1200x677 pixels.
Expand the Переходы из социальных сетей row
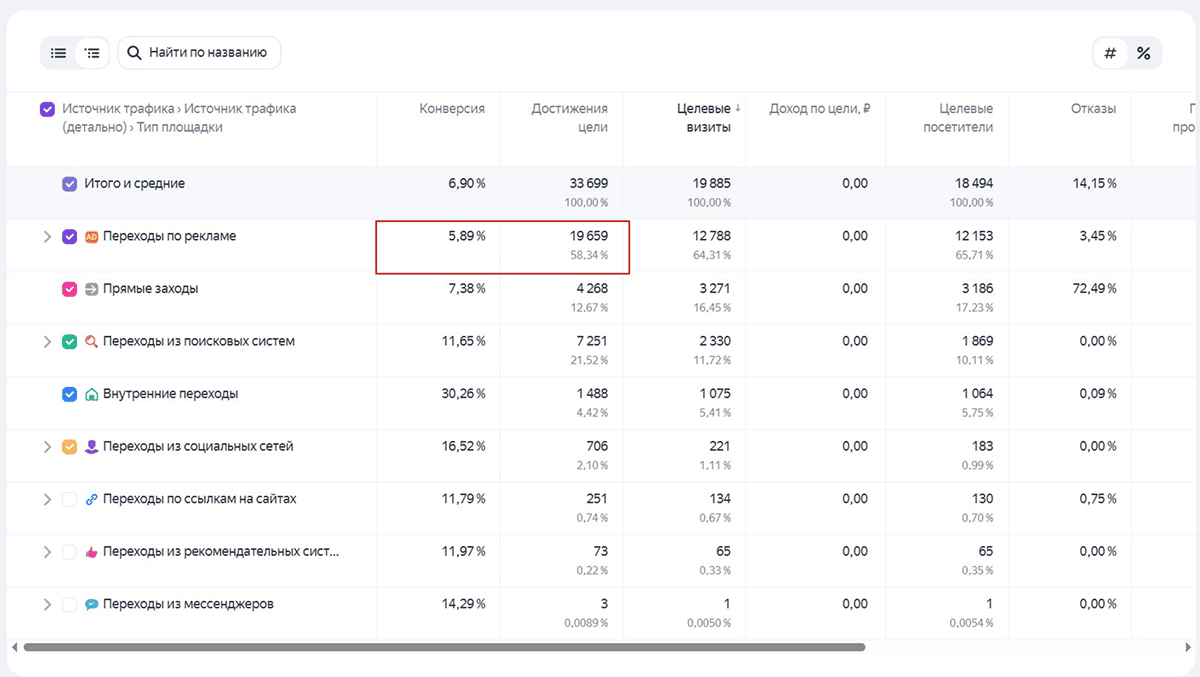pyautogui.click(x=46, y=447)
